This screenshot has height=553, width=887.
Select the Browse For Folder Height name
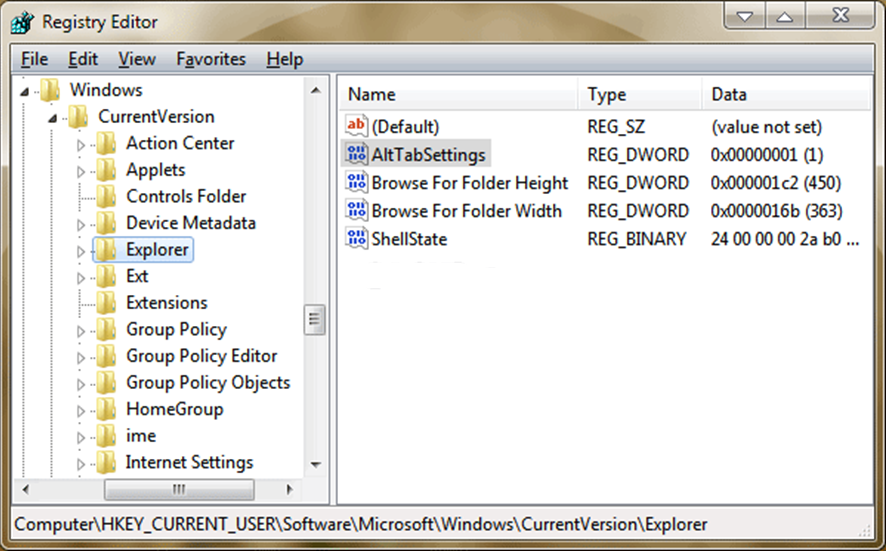click(x=470, y=183)
